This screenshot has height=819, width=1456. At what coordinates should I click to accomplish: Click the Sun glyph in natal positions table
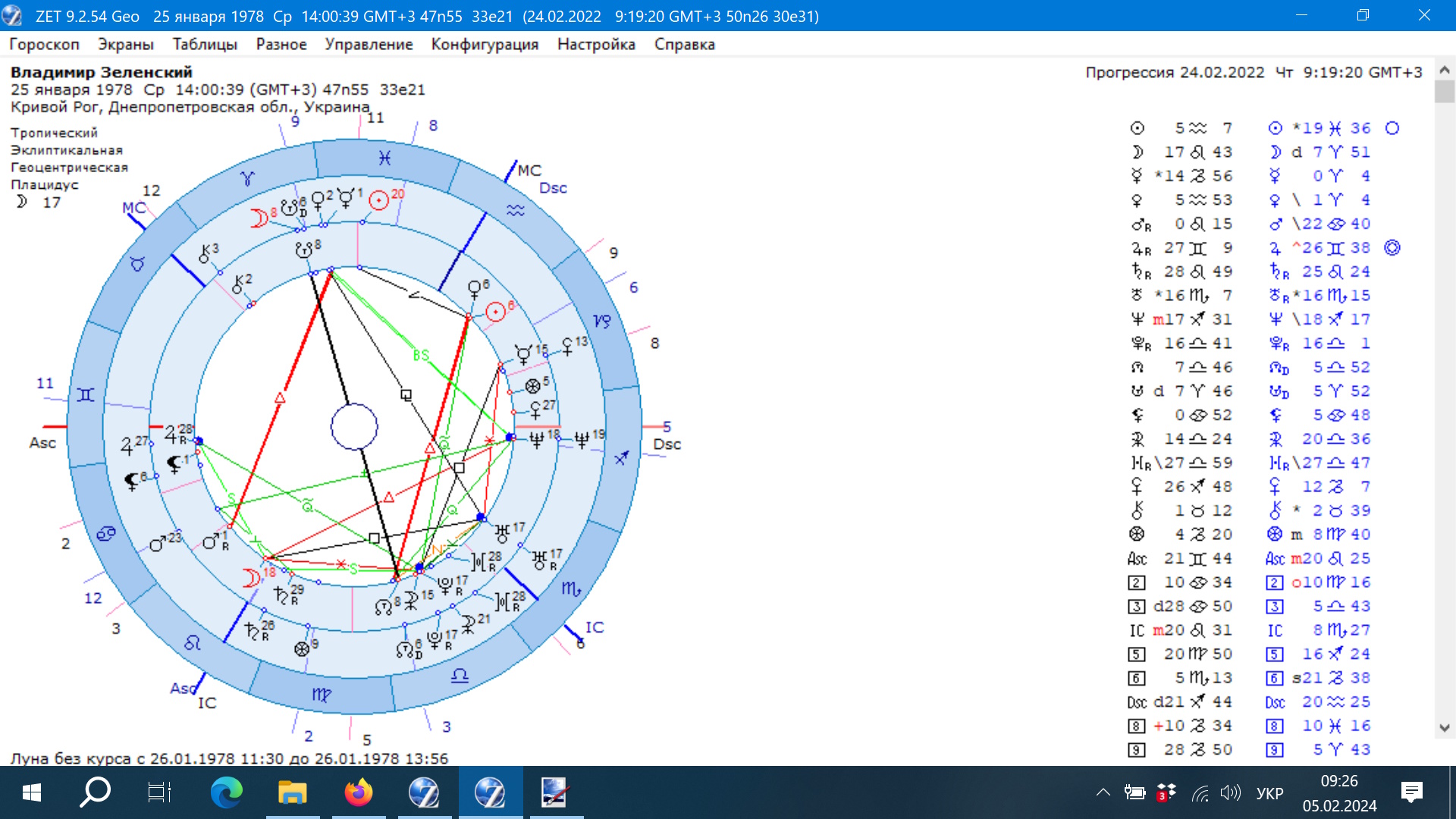pos(1137,128)
